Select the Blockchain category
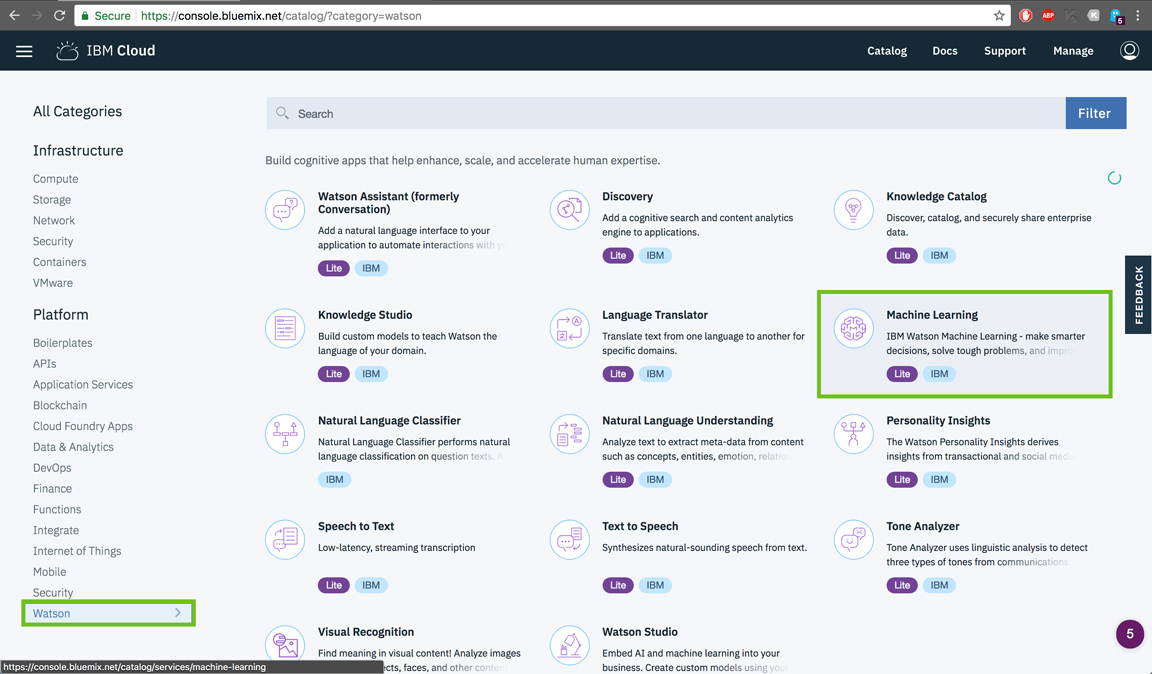Viewport: 1152px width, 674px height. tap(60, 406)
